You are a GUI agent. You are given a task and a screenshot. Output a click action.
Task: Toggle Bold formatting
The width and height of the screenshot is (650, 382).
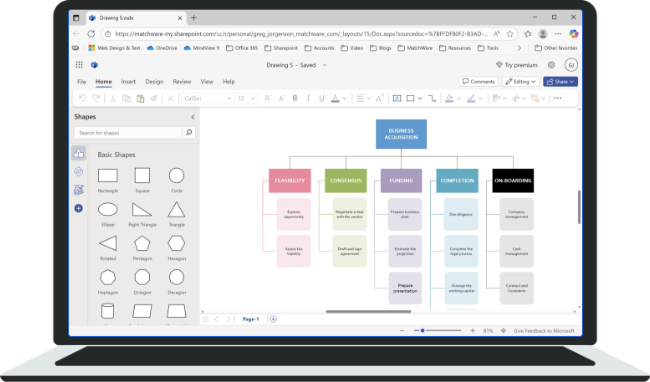click(295, 98)
